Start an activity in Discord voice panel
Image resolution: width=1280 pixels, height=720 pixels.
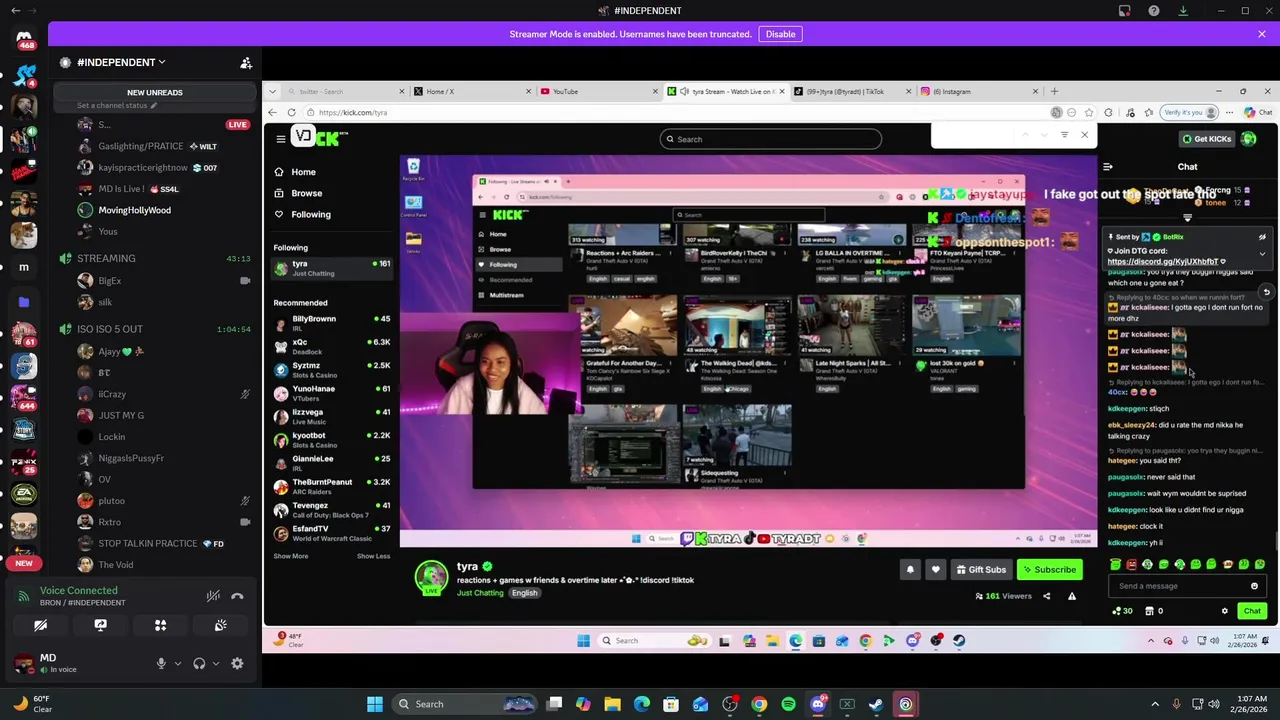coord(160,626)
